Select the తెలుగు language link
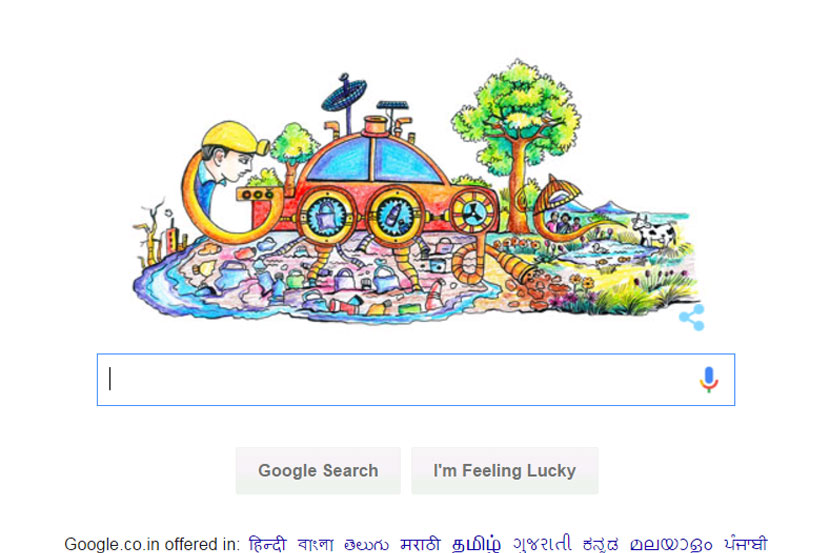Viewport: 830px width, 553px height. (366, 544)
